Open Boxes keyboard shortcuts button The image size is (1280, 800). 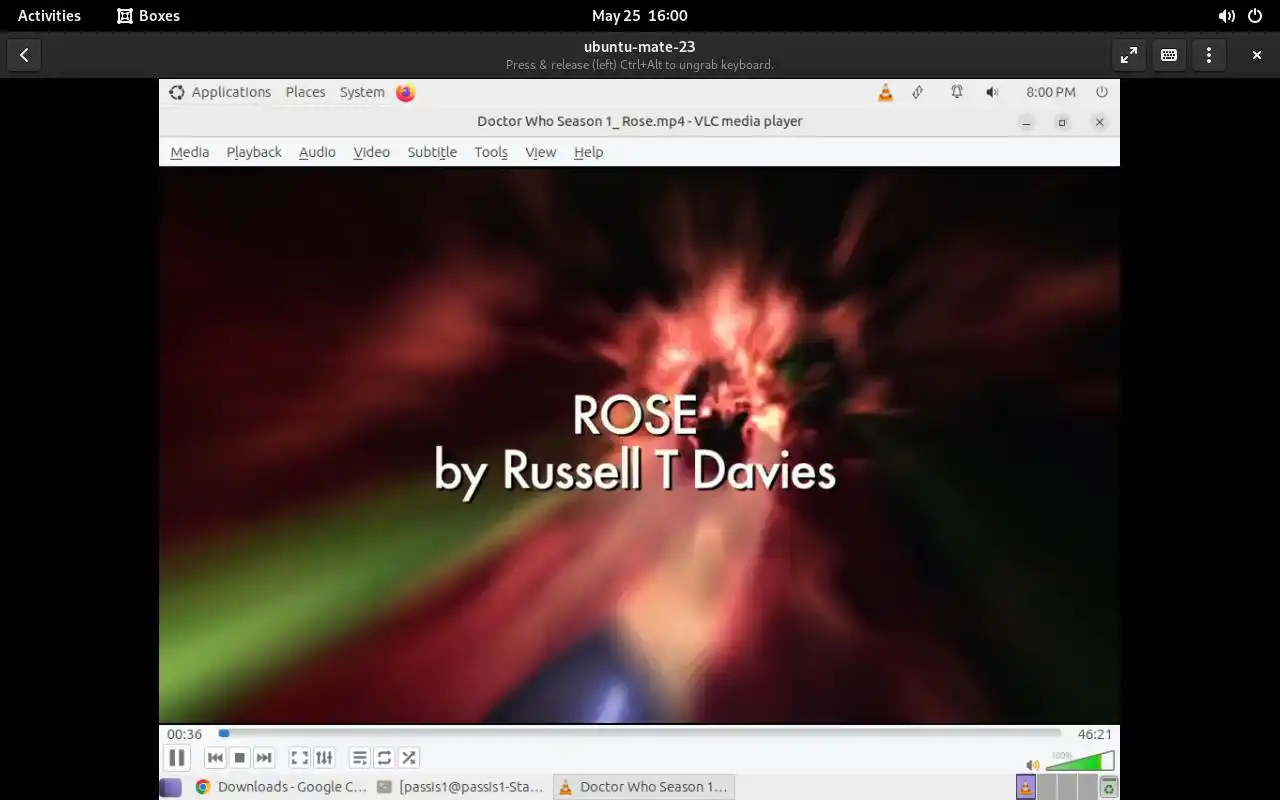click(1169, 55)
